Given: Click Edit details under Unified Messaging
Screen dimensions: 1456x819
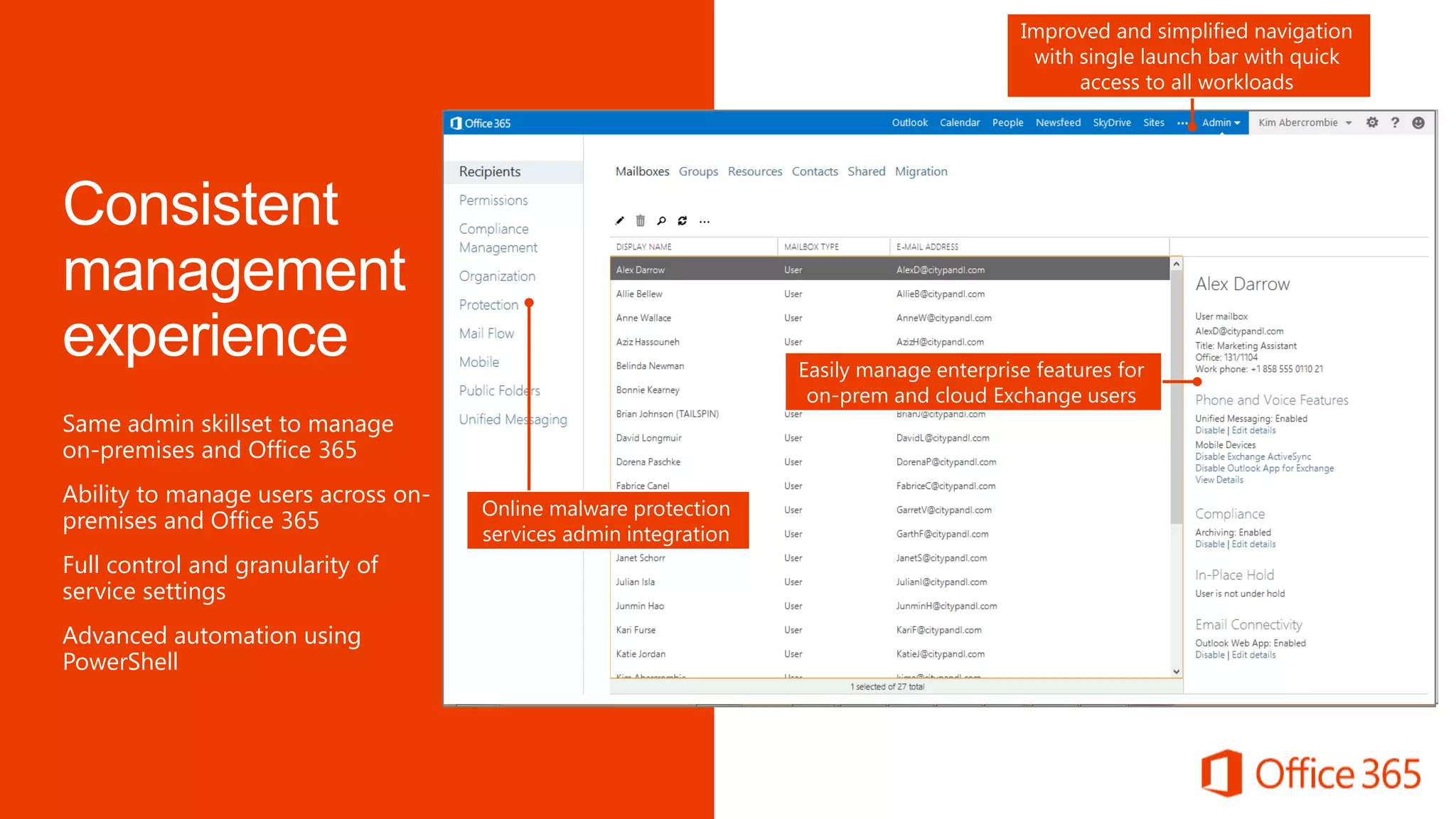Looking at the screenshot, I should point(1253,430).
